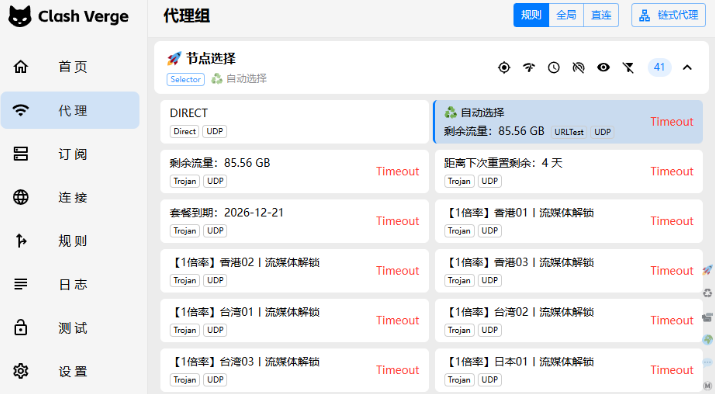Switch to 全局 global mode
Image resolution: width=715 pixels, height=394 pixels.
566,15
